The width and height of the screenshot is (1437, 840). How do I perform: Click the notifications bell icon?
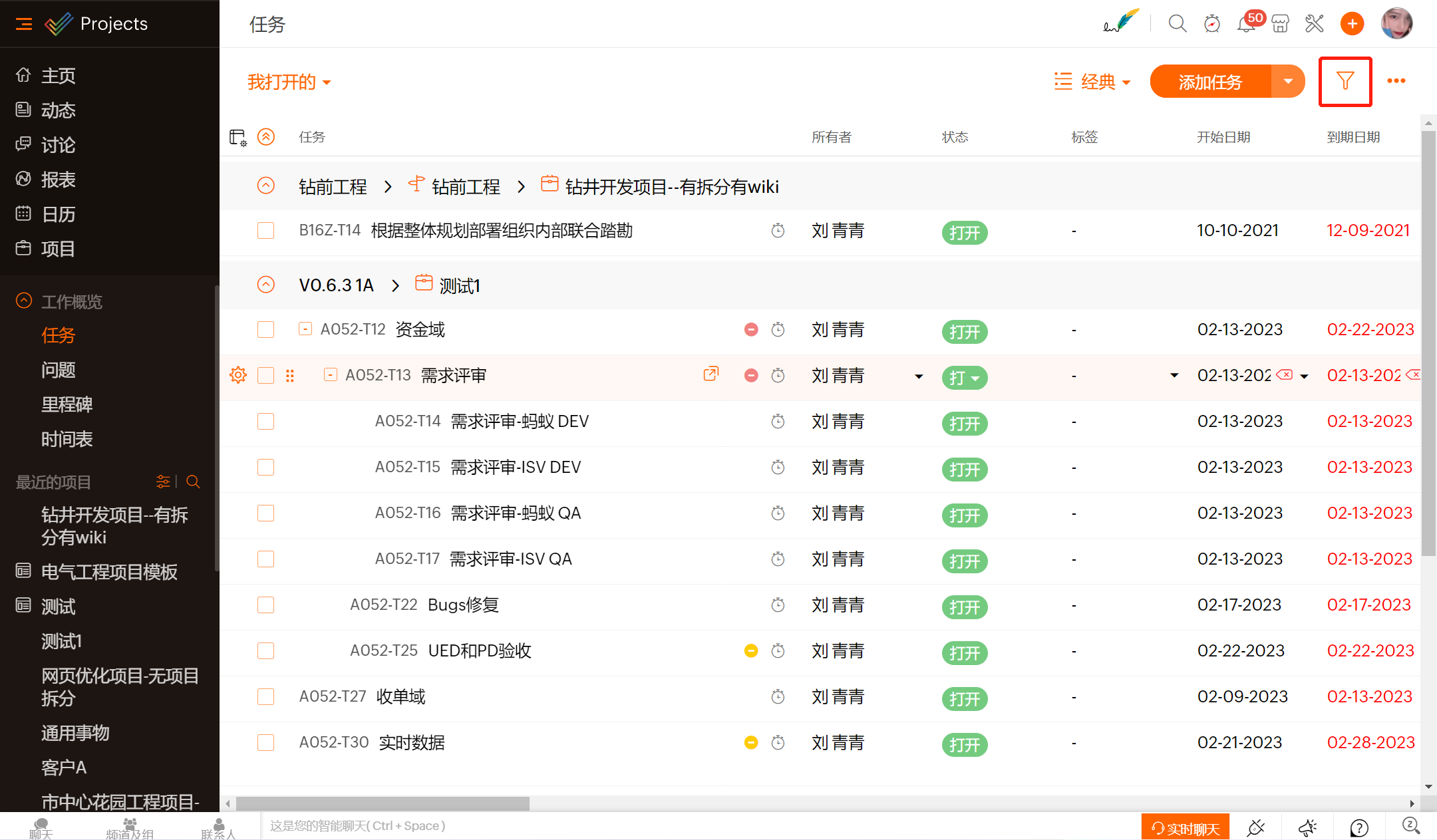(1245, 25)
